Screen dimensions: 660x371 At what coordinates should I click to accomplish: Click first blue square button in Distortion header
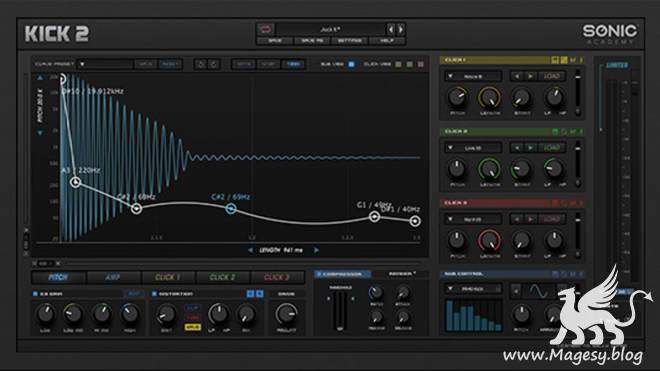(x=250, y=294)
